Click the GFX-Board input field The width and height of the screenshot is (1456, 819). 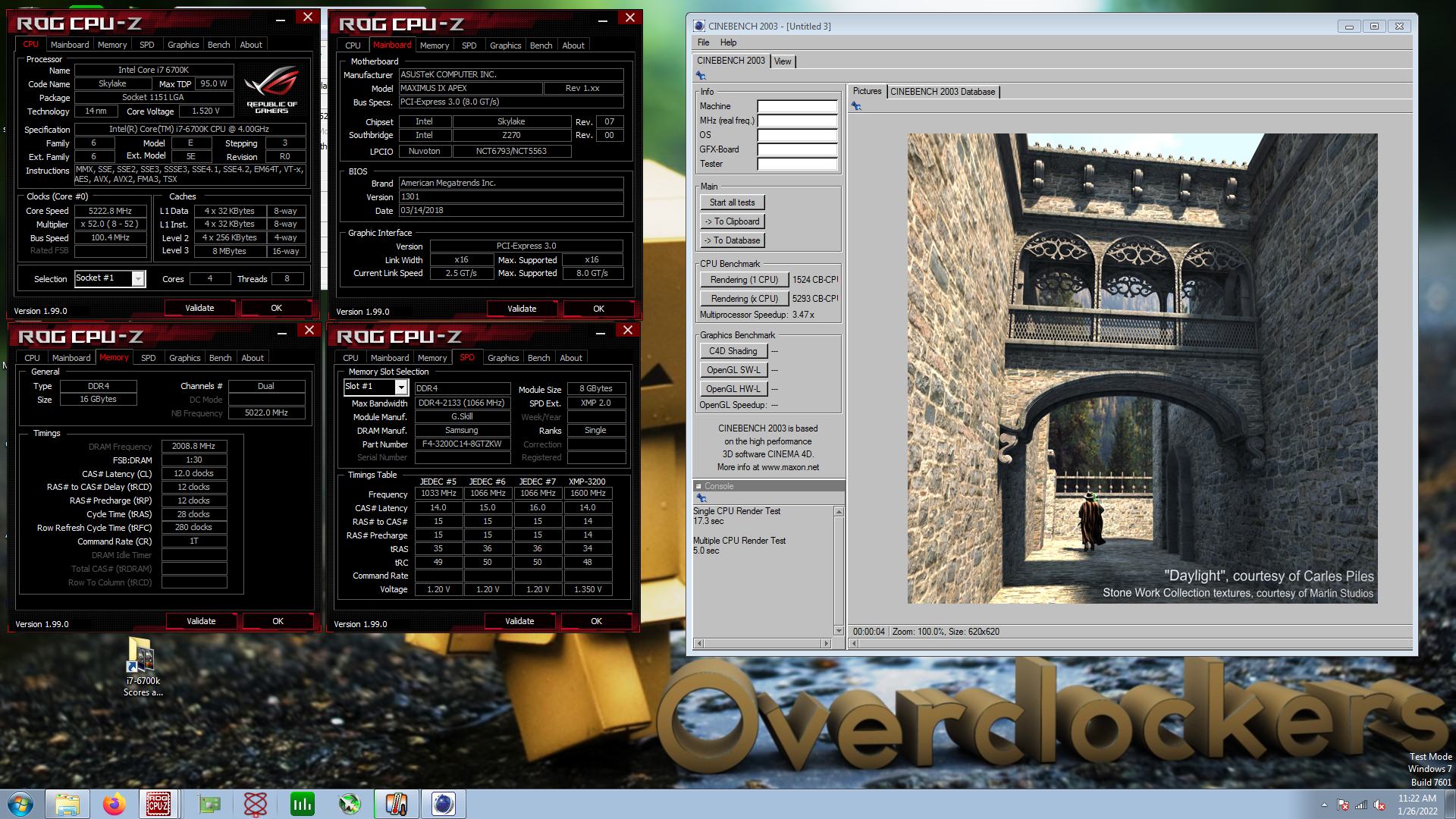pyautogui.click(x=797, y=150)
